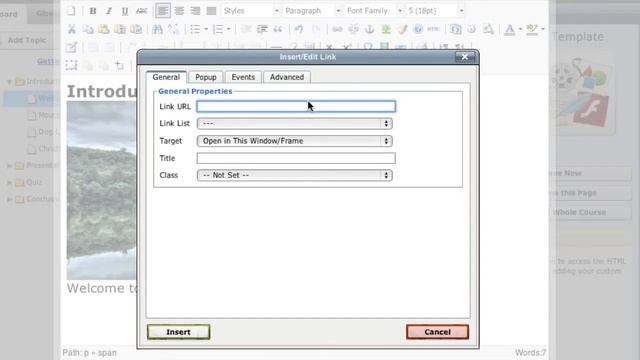
Task: Collapse the Introduction folder in tree
Action: pos(9,82)
